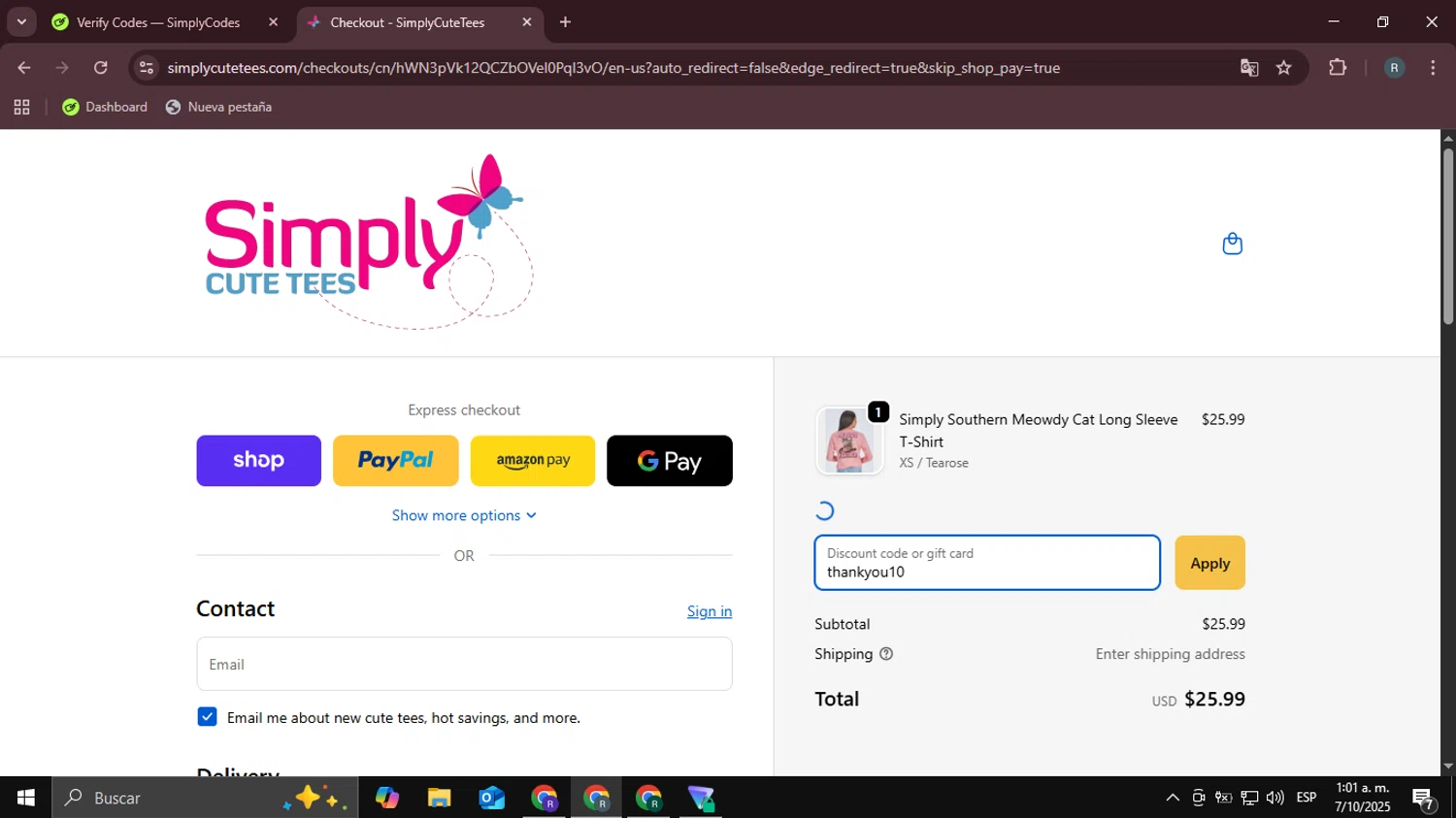Choose Amazon Pay express checkout
1456x818 pixels.
[533, 461]
